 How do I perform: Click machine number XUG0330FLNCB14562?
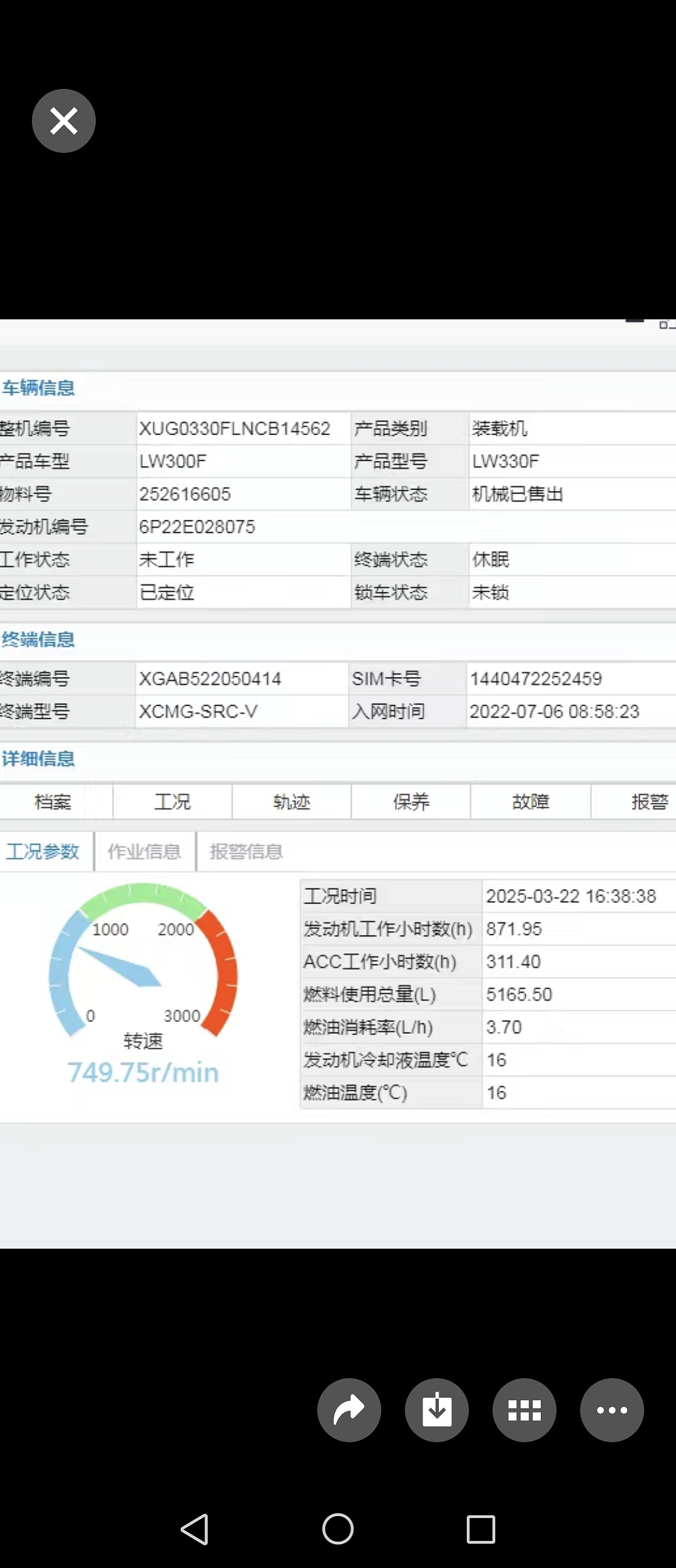click(x=235, y=429)
